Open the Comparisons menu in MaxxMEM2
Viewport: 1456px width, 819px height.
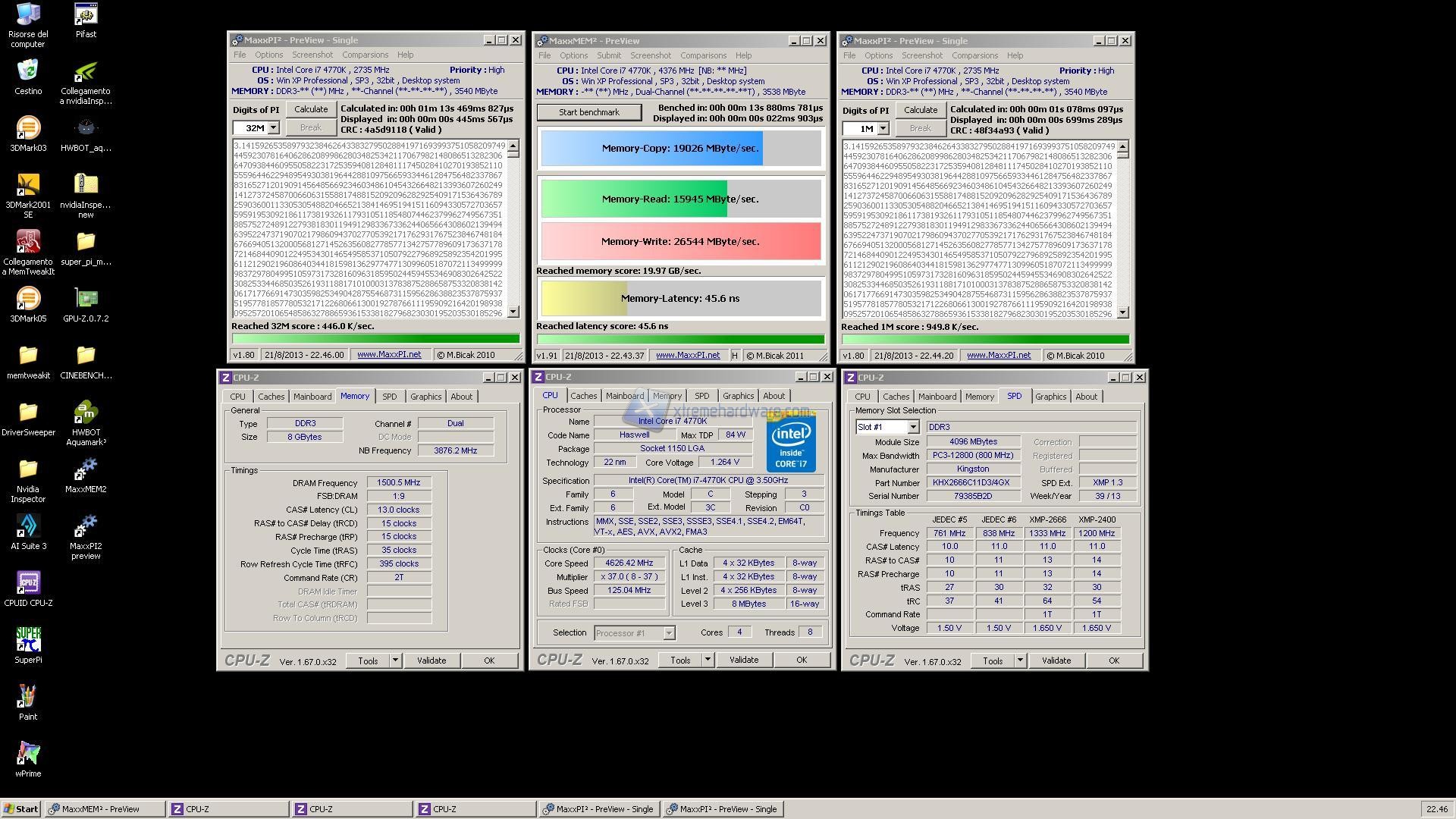(703, 55)
